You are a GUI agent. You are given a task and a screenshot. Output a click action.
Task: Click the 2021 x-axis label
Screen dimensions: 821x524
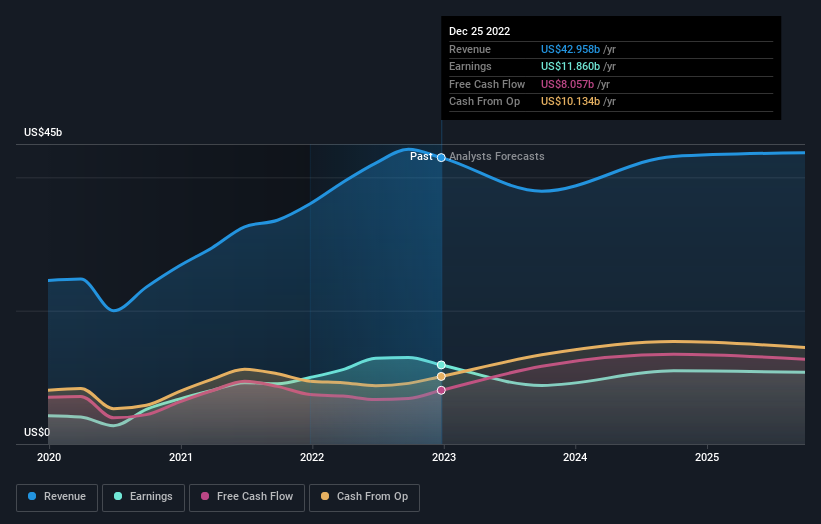pos(181,457)
